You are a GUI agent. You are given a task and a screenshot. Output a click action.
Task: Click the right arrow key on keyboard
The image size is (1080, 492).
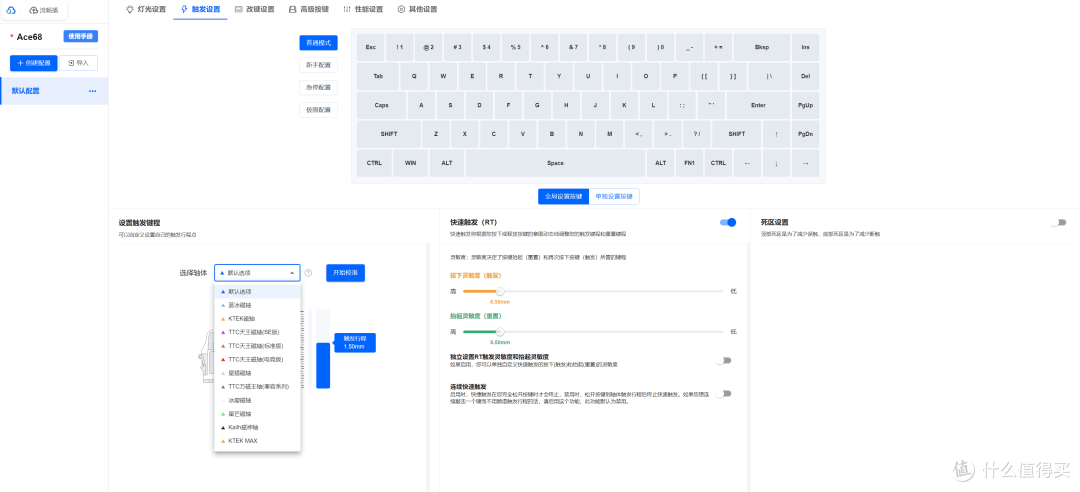coord(805,163)
